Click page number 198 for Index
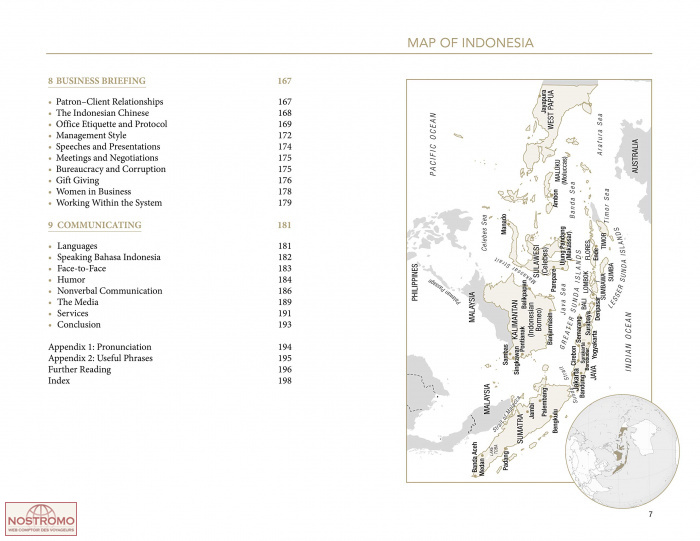This screenshot has height=541, width=700. click(284, 381)
